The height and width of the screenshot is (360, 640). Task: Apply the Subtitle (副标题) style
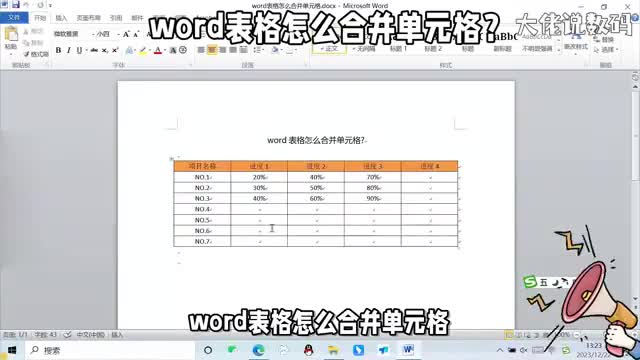pos(502,49)
